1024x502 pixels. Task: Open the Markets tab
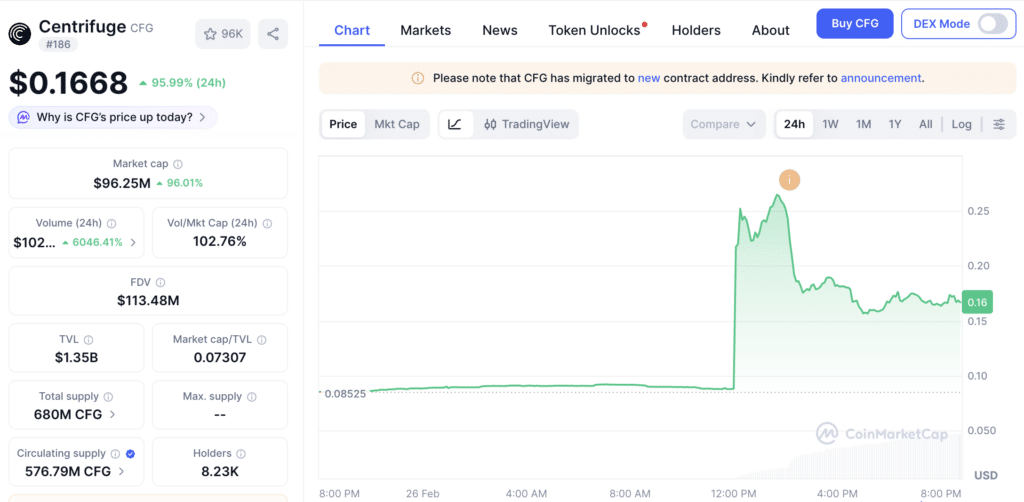pyautogui.click(x=426, y=30)
